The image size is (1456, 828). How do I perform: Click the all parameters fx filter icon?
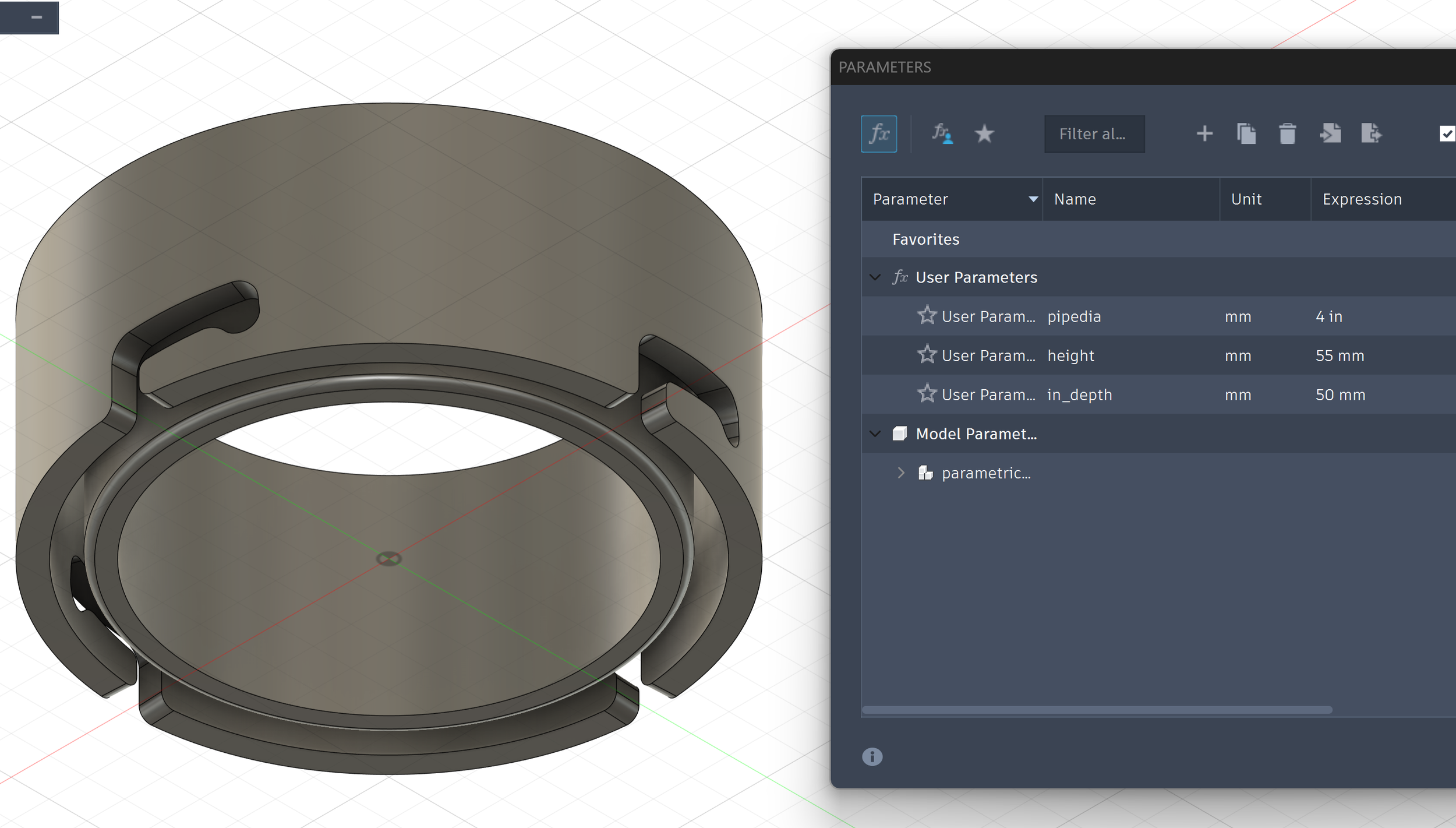coord(878,134)
